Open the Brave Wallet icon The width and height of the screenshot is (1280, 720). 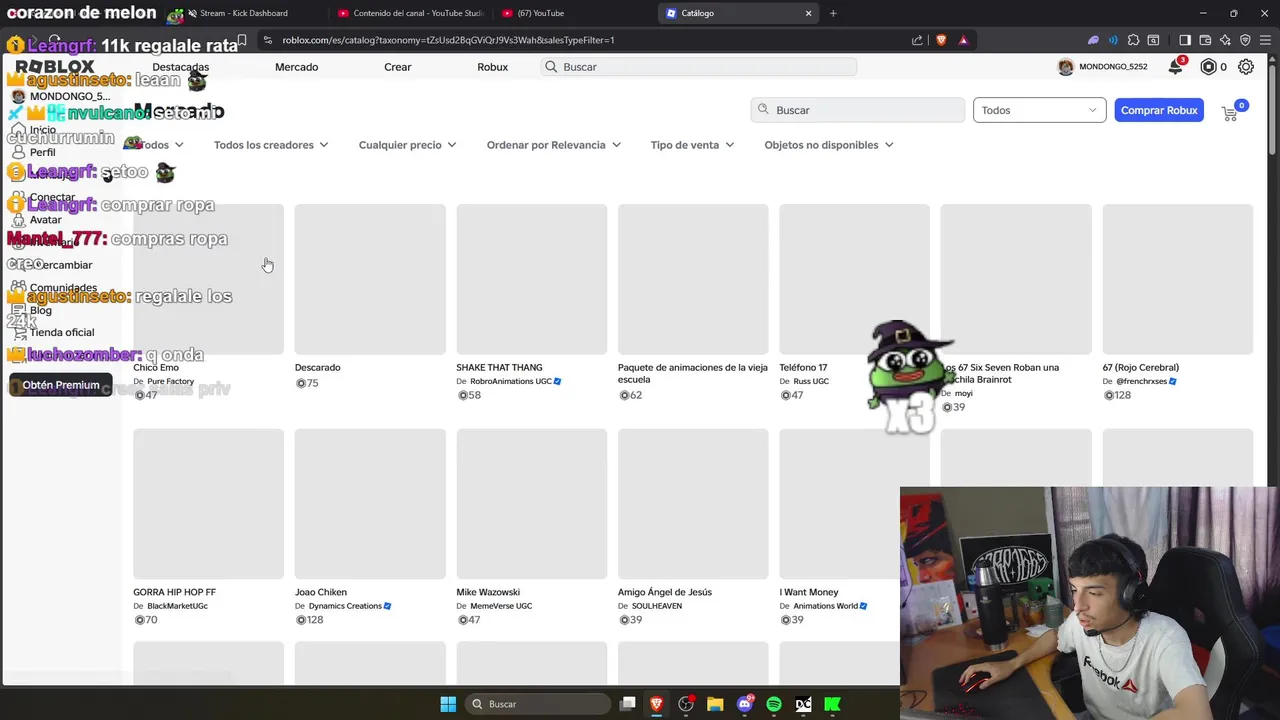[1205, 40]
